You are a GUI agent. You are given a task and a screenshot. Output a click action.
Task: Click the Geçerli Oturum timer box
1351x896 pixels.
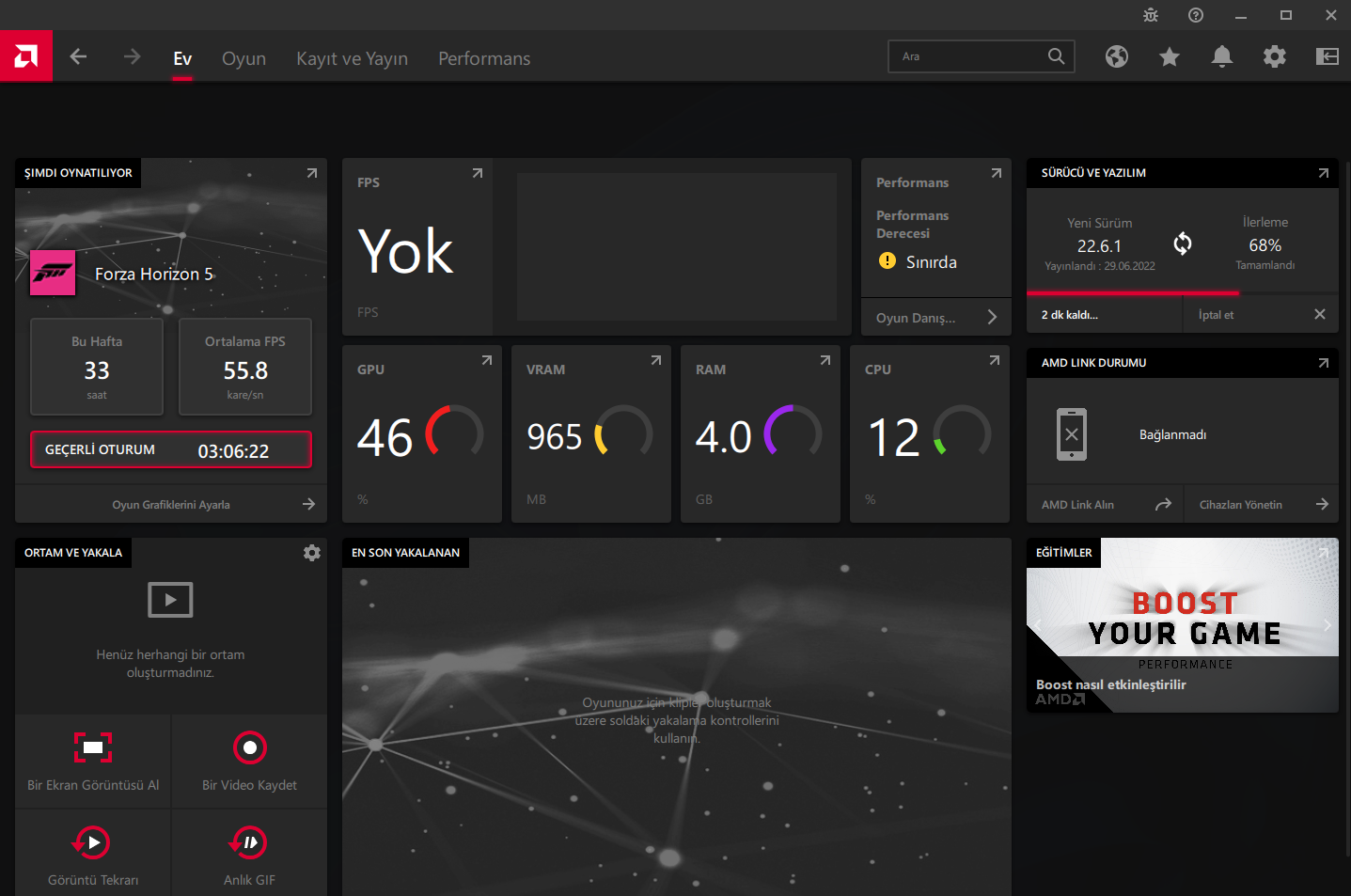click(171, 449)
